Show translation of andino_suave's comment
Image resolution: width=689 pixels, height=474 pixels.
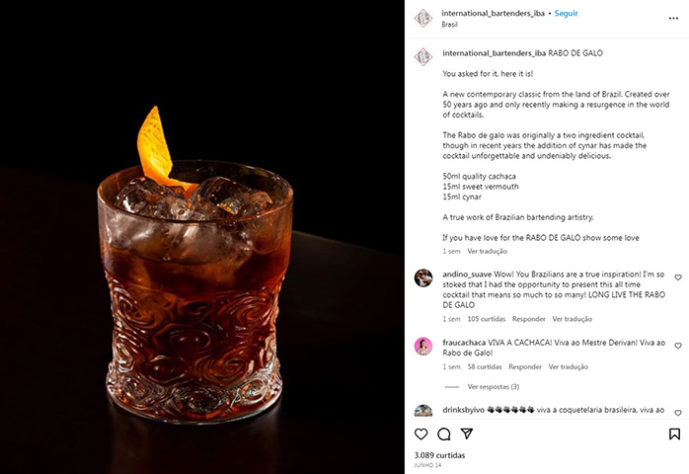[x=572, y=319]
